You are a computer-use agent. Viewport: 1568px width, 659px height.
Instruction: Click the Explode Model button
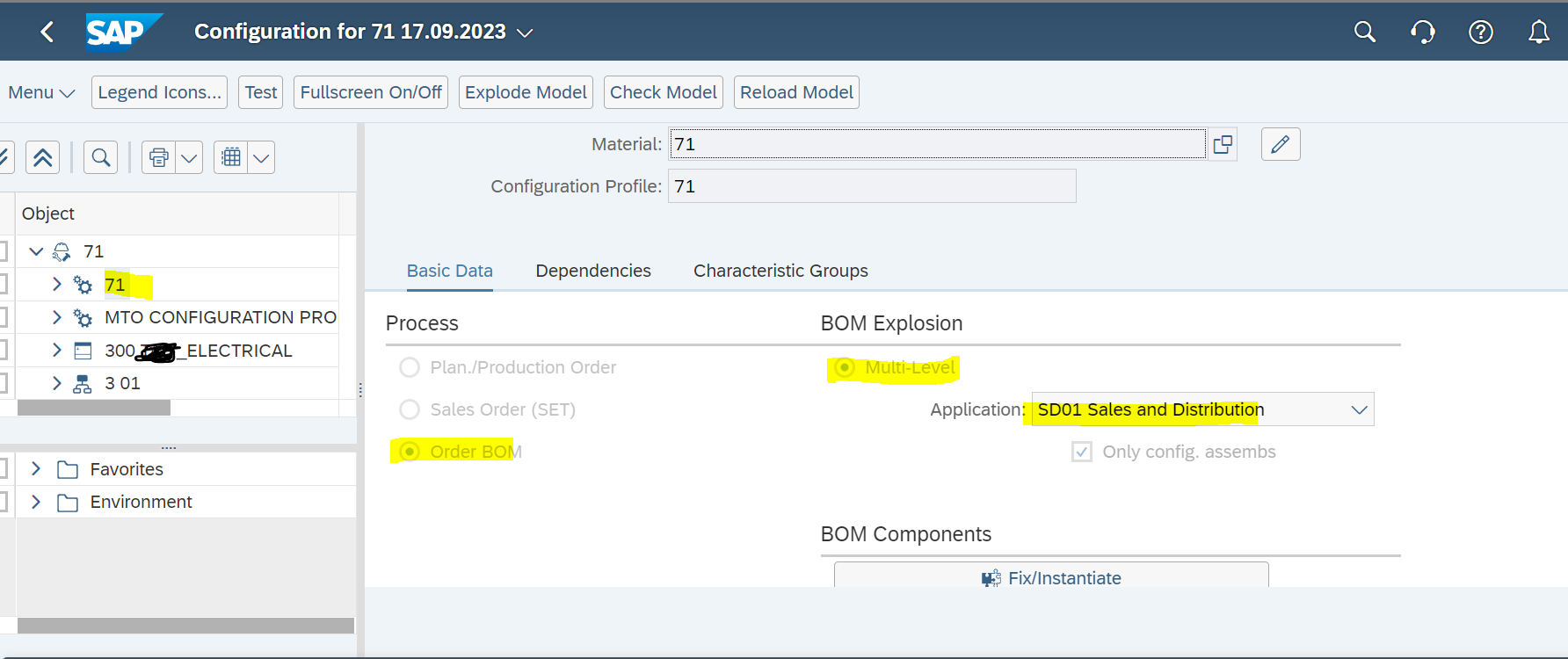[526, 92]
